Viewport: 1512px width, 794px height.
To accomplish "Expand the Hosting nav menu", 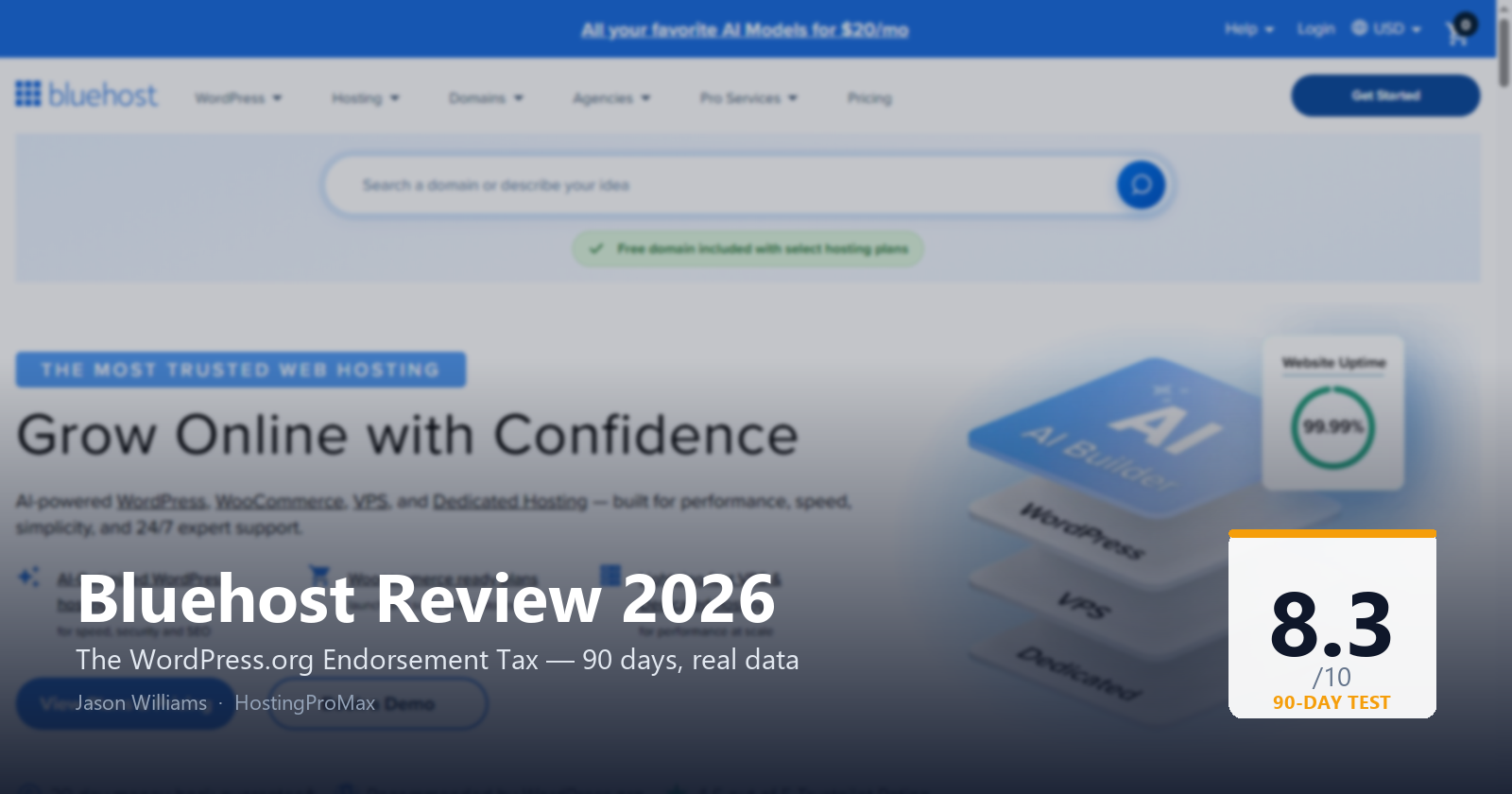I will pyautogui.click(x=366, y=97).
